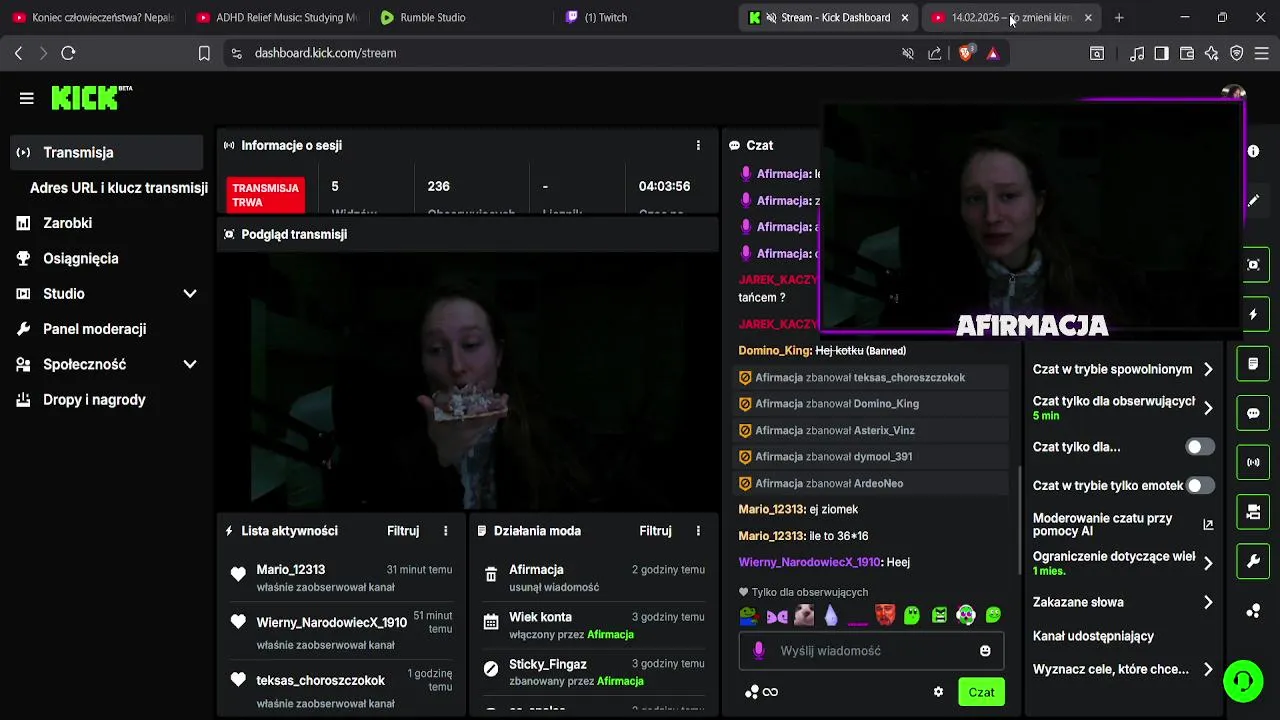
Task: Expand Studio section in sidebar
Action: 190,294
